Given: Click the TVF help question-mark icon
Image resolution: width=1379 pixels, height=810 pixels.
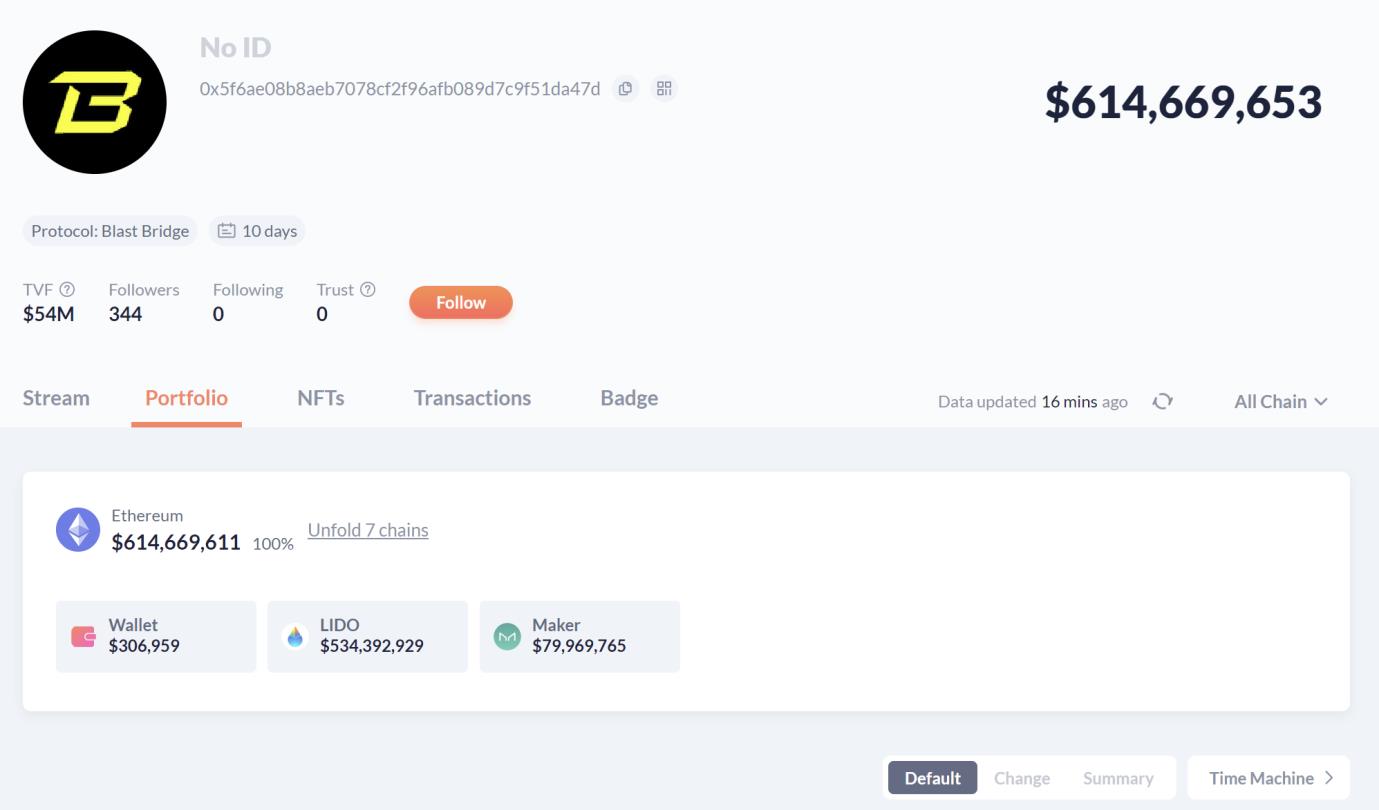Looking at the screenshot, I should pyautogui.click(x=67, y=289).
